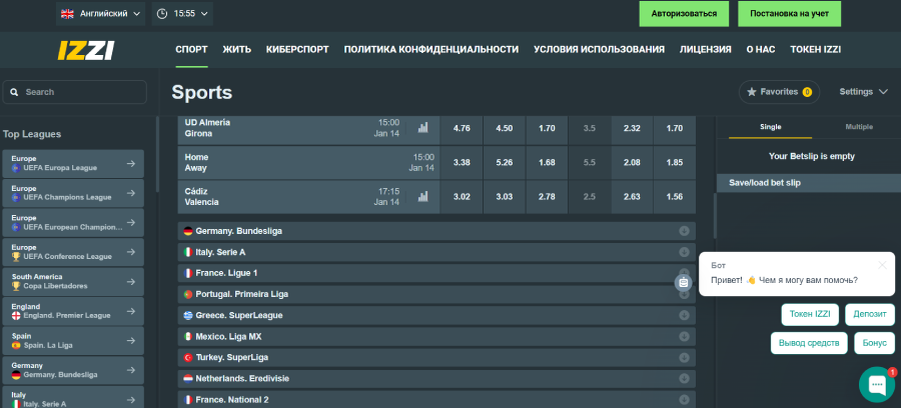Open France. Ligue 1 league row
The height and width of the screenshot is (408, 901).
[x=437, y=273]
